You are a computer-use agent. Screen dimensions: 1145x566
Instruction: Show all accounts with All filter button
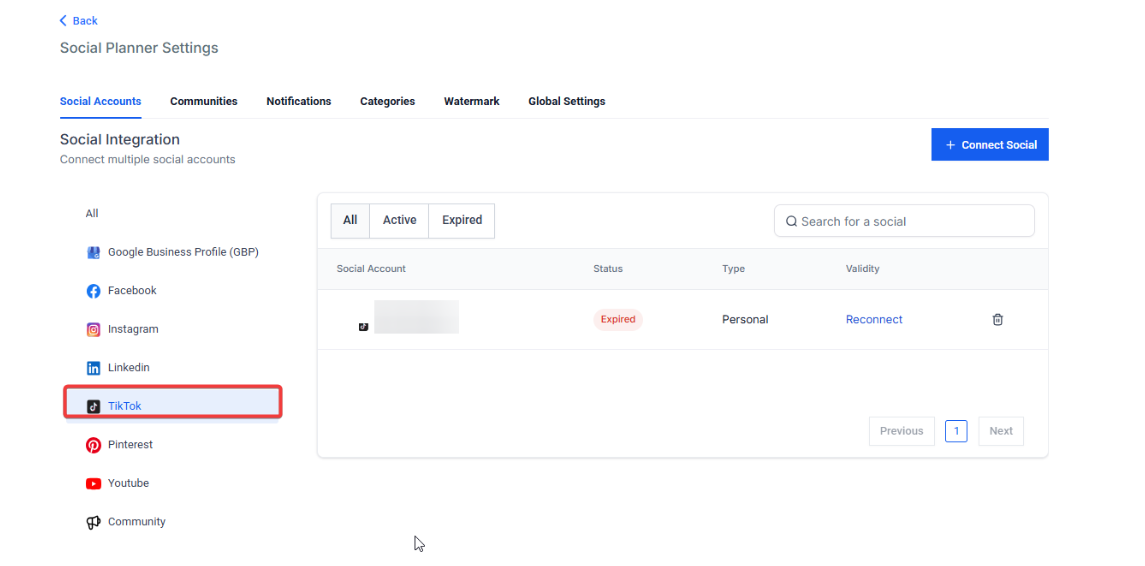pyautogui.click(x=350, y=221)
